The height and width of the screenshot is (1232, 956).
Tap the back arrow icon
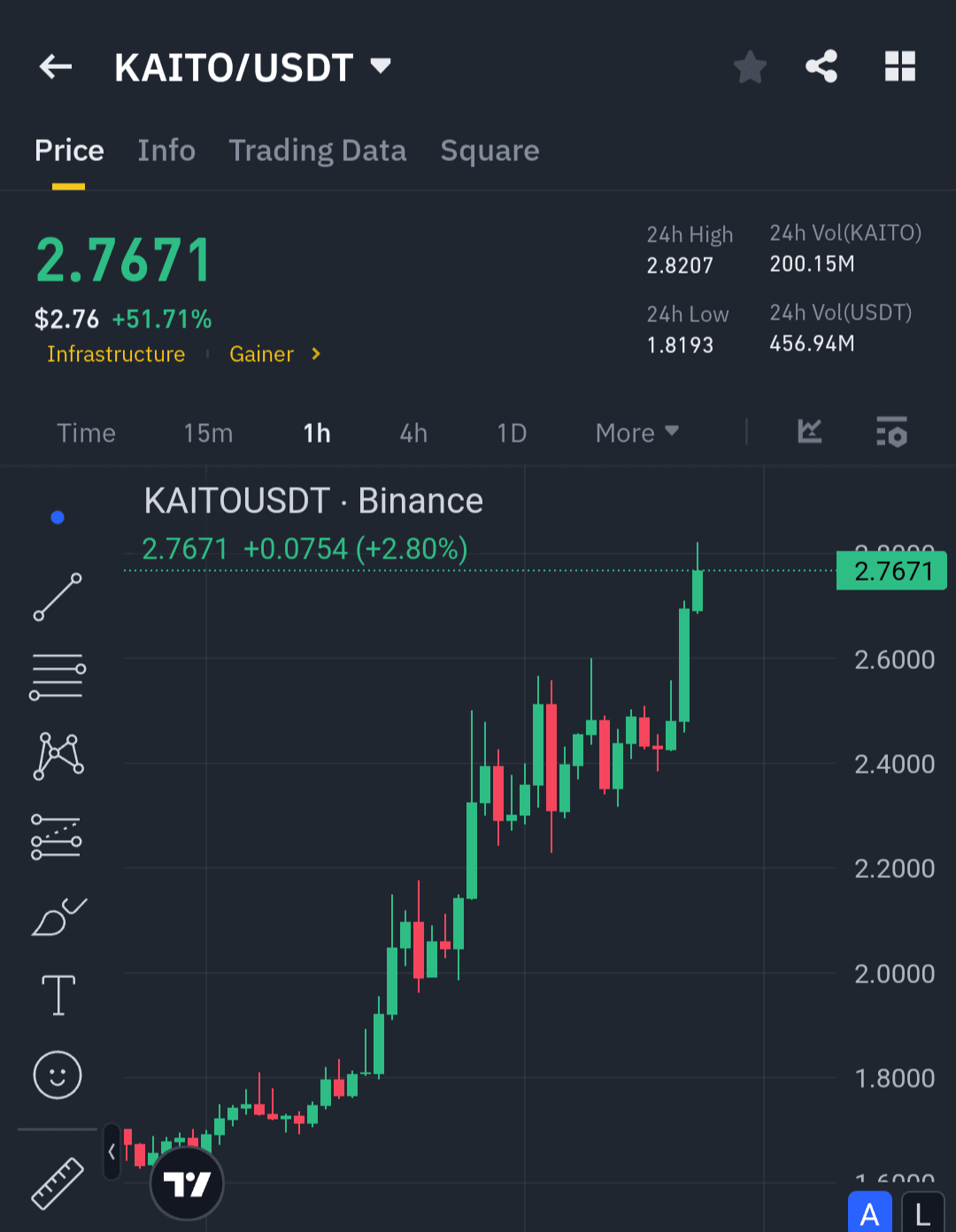(x=56, y=66)
